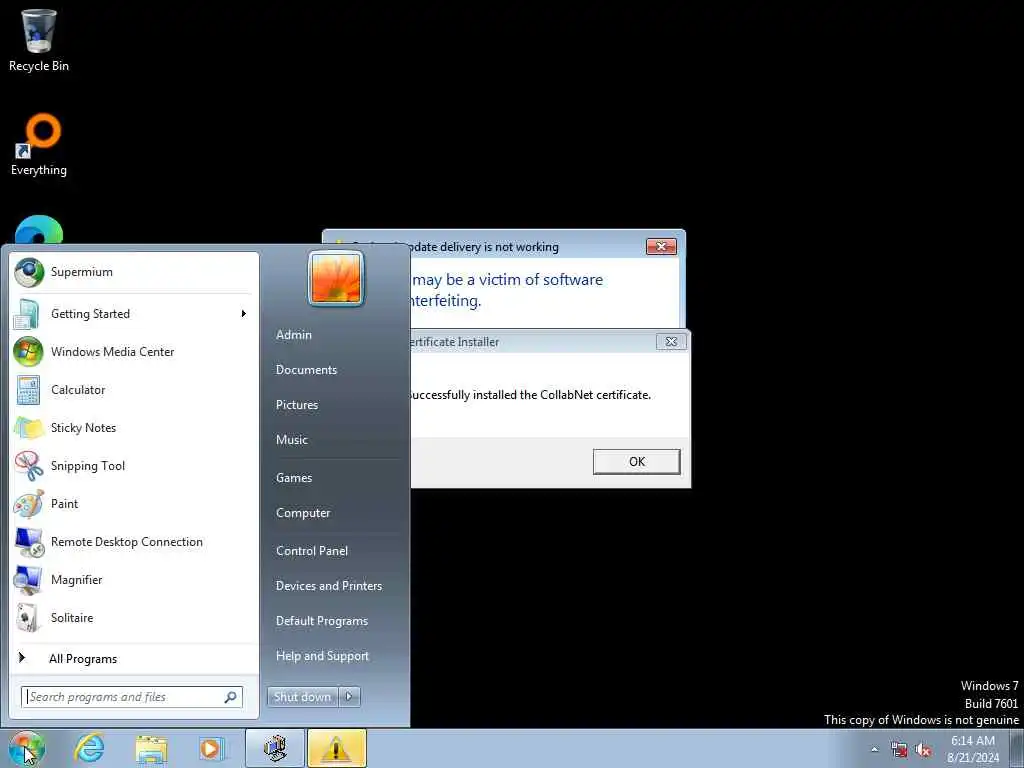Close the Certificate Installer dialog

(671, 342)
